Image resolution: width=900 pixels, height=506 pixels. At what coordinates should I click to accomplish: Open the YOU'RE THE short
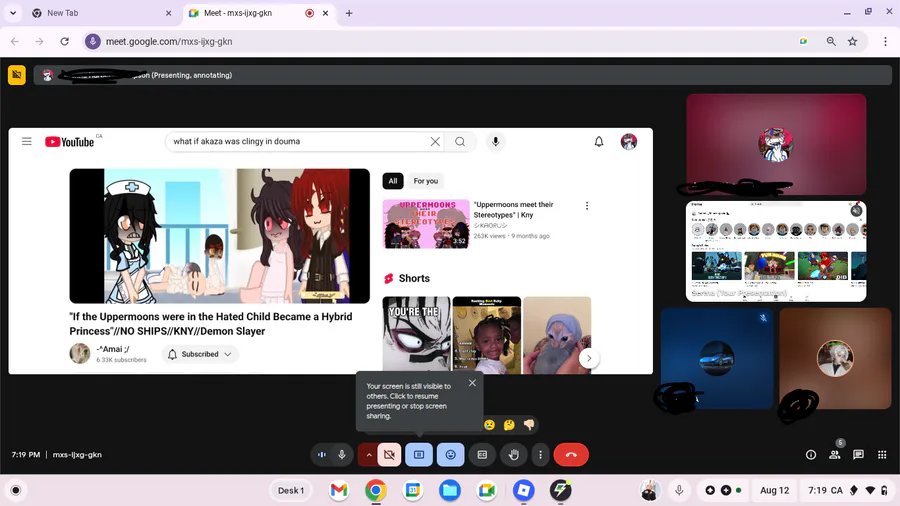(417, 335)
